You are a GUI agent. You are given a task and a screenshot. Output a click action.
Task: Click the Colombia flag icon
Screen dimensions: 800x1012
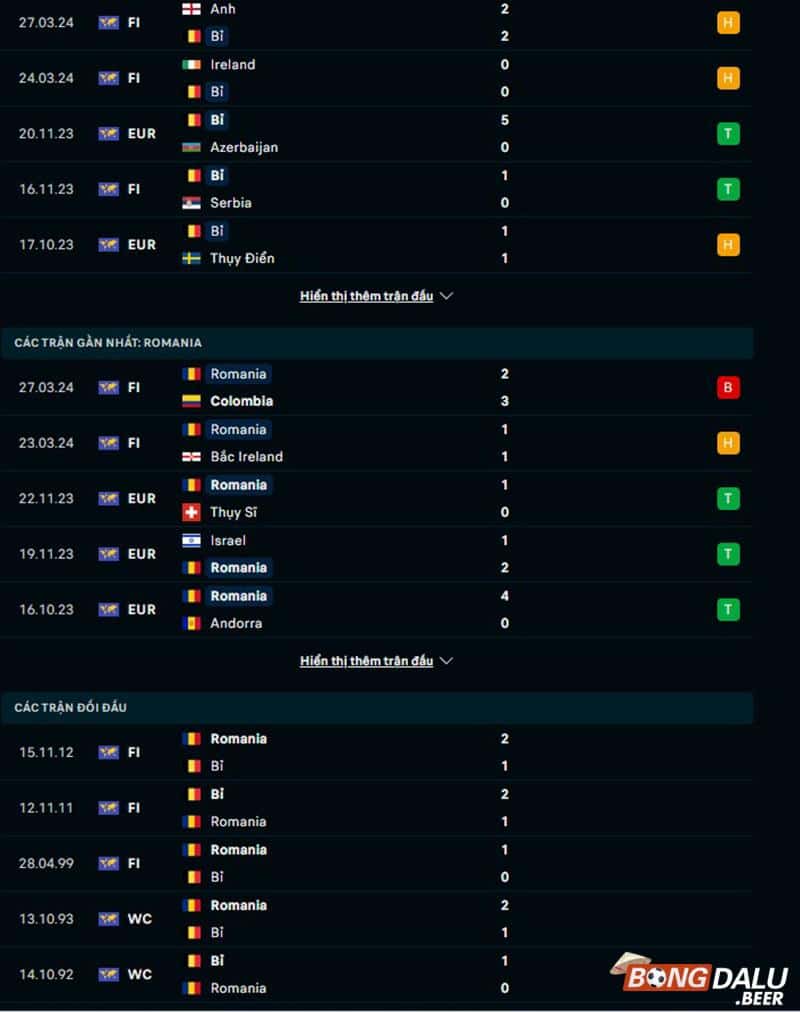[191, 401]
